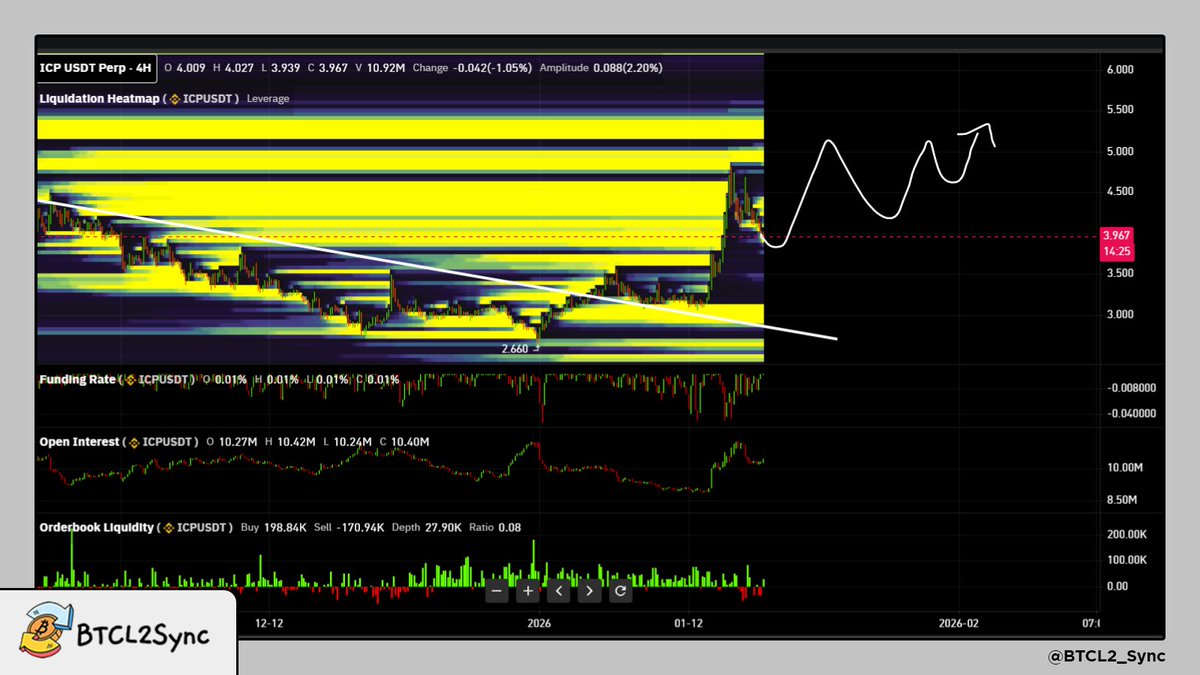Click the Orderbook Liquidity indicator title

coord(97,527)
